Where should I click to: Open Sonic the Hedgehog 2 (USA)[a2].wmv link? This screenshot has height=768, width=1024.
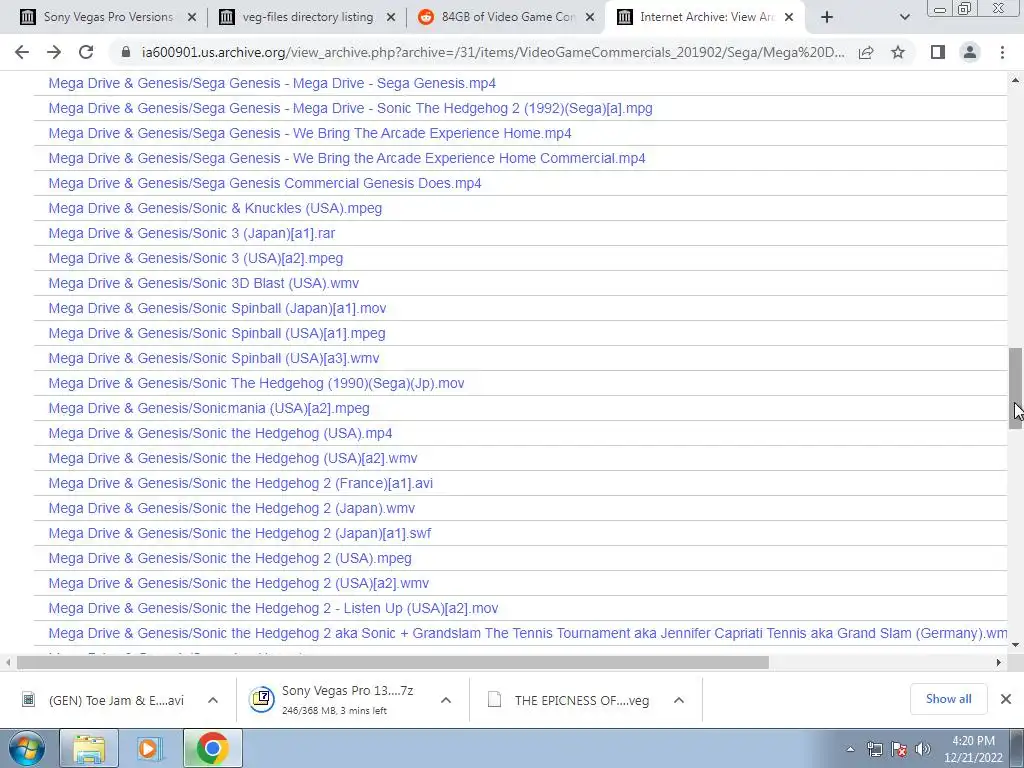pos(238,584)
